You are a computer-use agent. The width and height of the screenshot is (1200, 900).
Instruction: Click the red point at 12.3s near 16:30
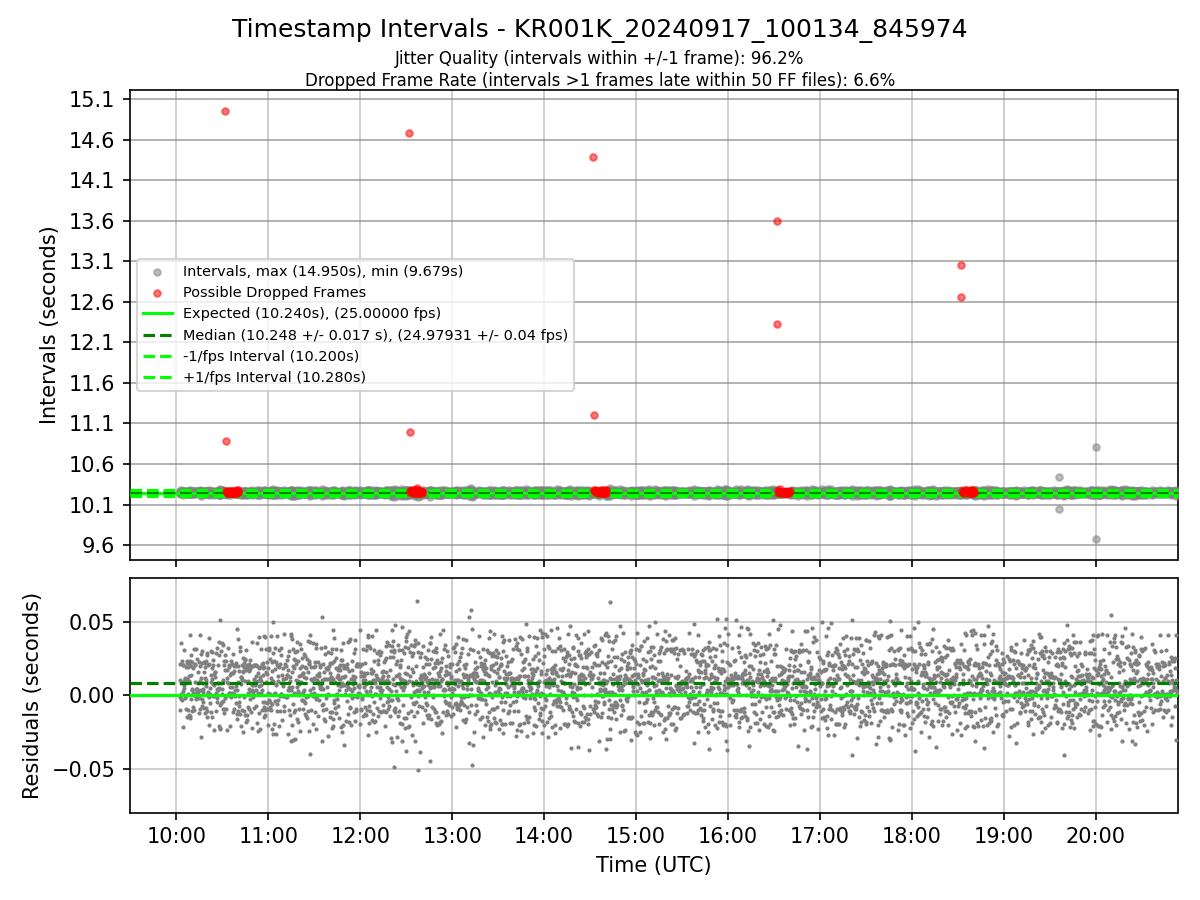[x=777, y=324]
